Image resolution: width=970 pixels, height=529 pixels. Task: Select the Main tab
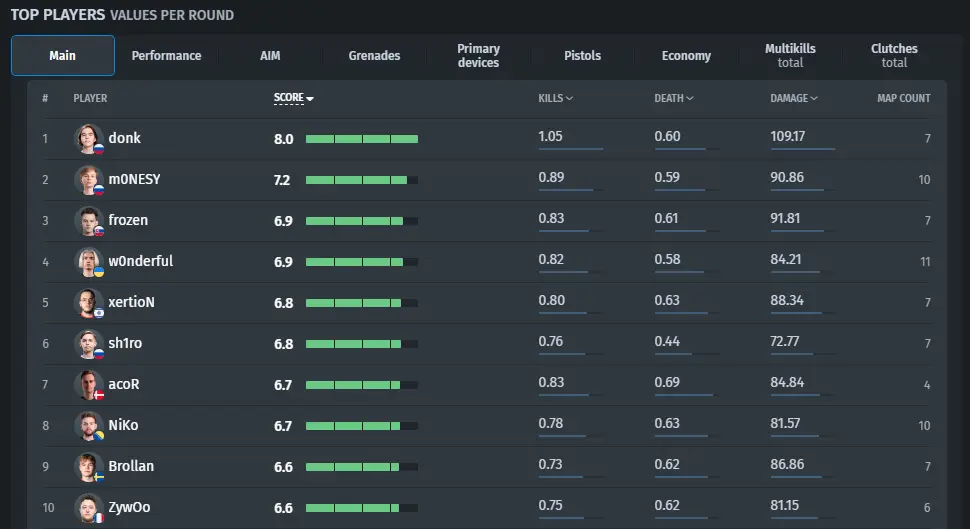(x=62, y=56)
